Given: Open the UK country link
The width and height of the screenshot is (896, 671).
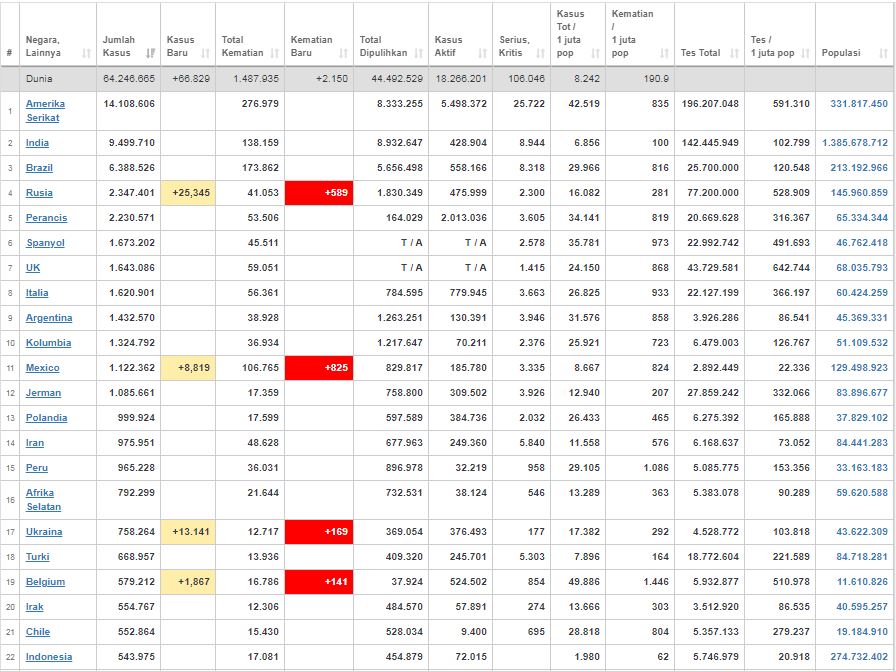Looking at the screenshot, I should click(x=33, y=268).
